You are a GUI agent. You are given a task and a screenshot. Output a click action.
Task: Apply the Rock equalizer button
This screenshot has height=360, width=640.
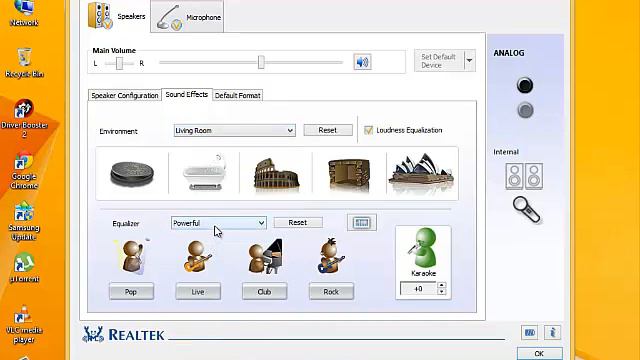coord(331,291)
